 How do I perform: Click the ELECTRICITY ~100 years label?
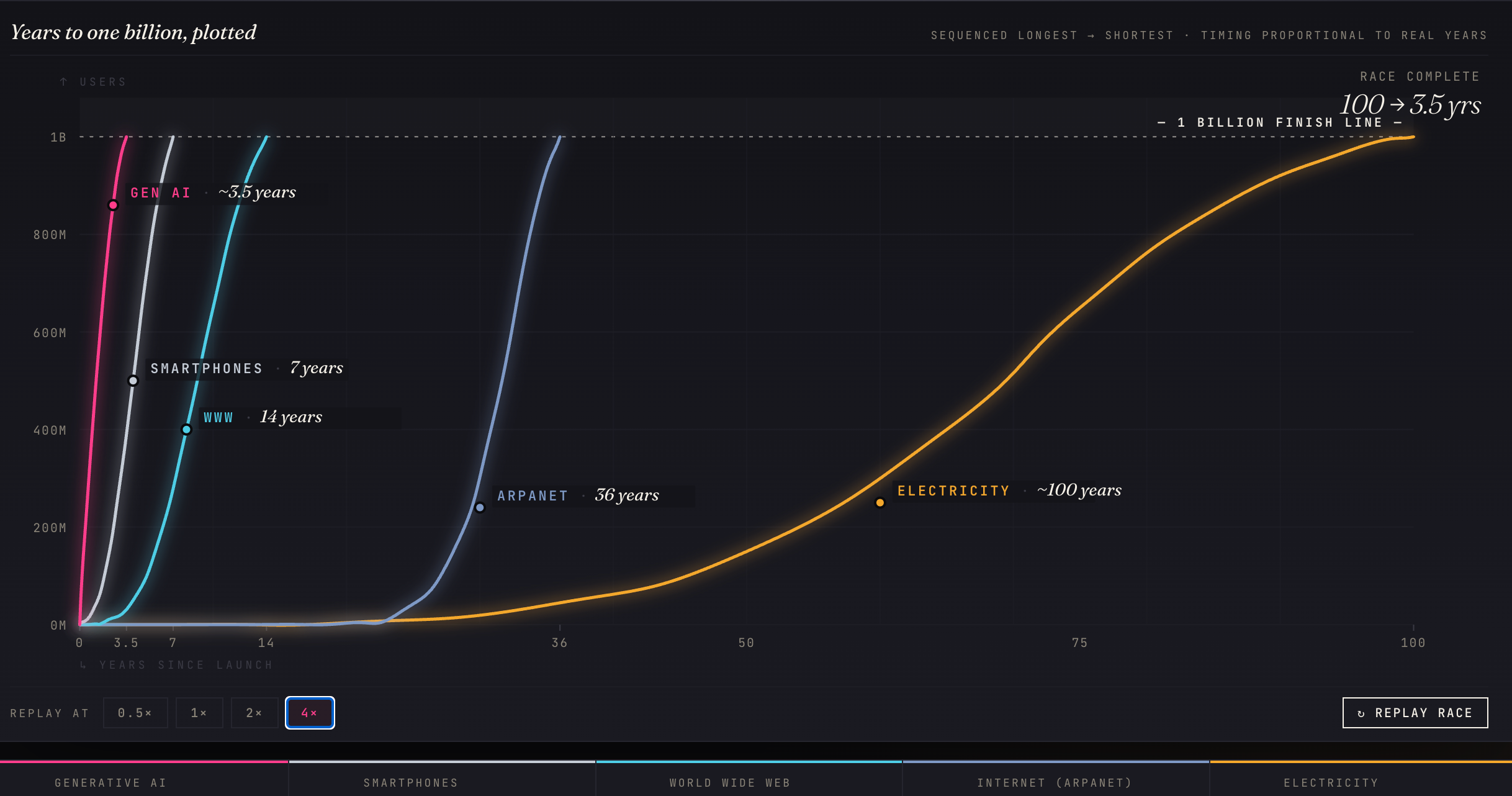pyautogui.click(x=1010, y=491)
